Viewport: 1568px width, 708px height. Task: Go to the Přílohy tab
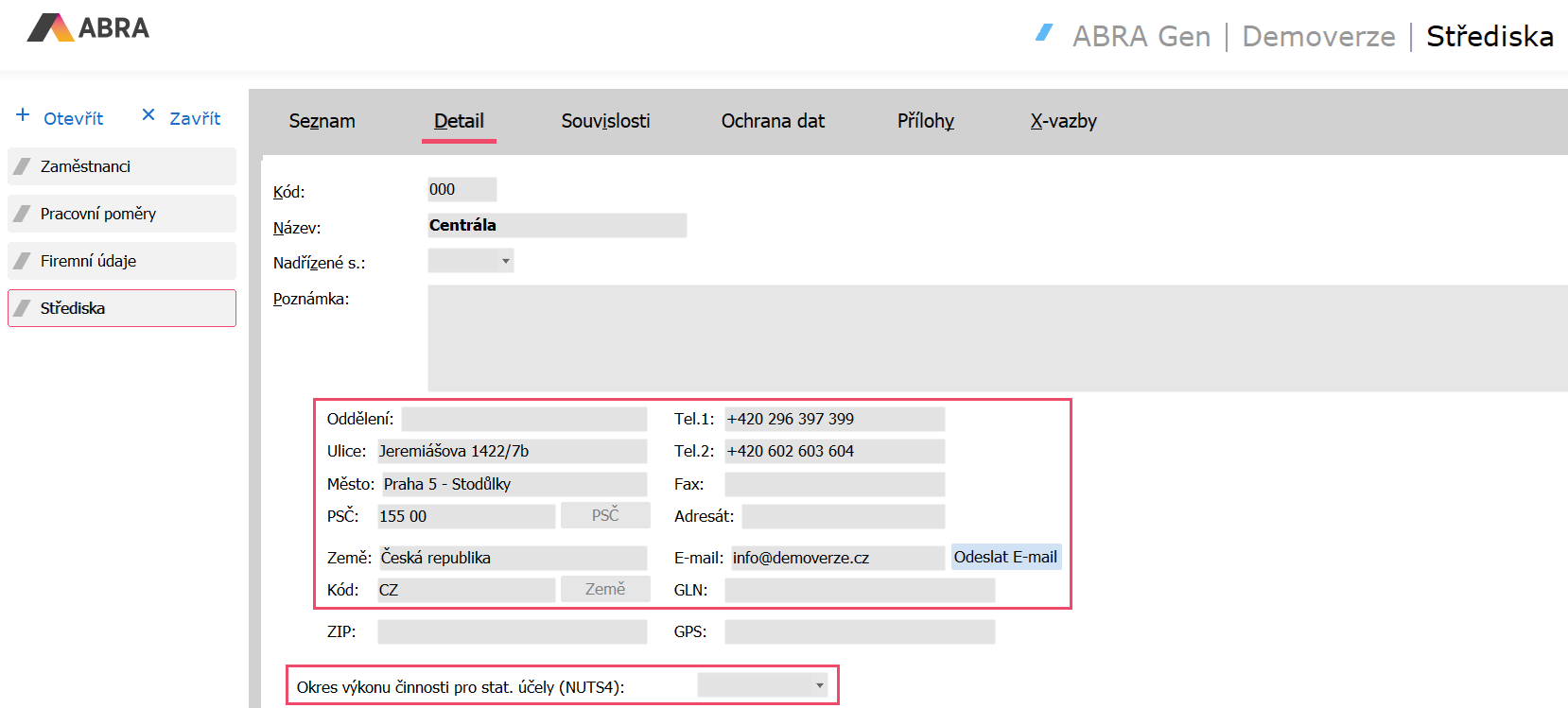(925, 121)
